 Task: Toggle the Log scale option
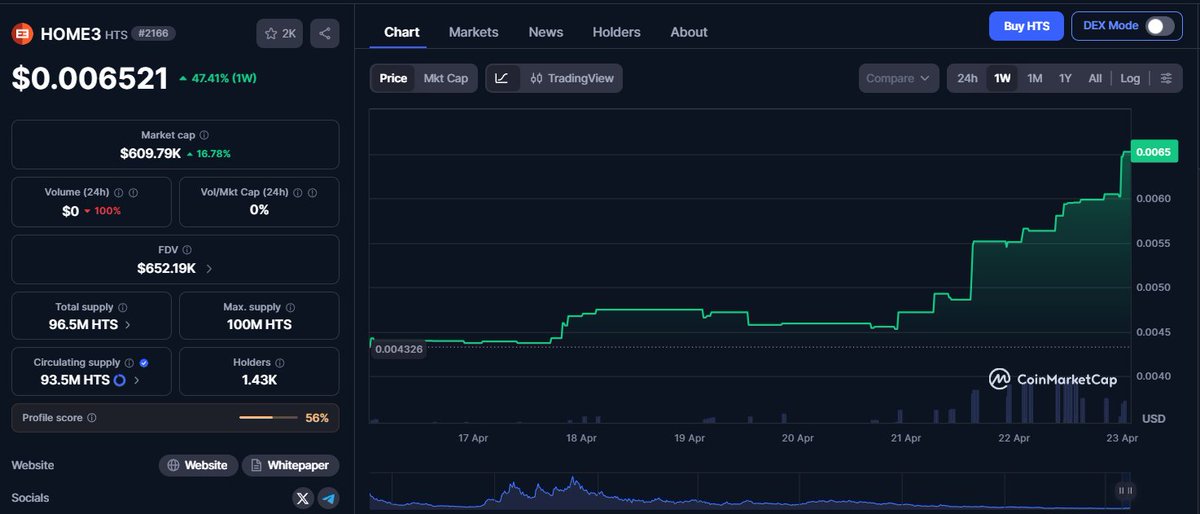pyautogui.click(x=1130, y=78)
